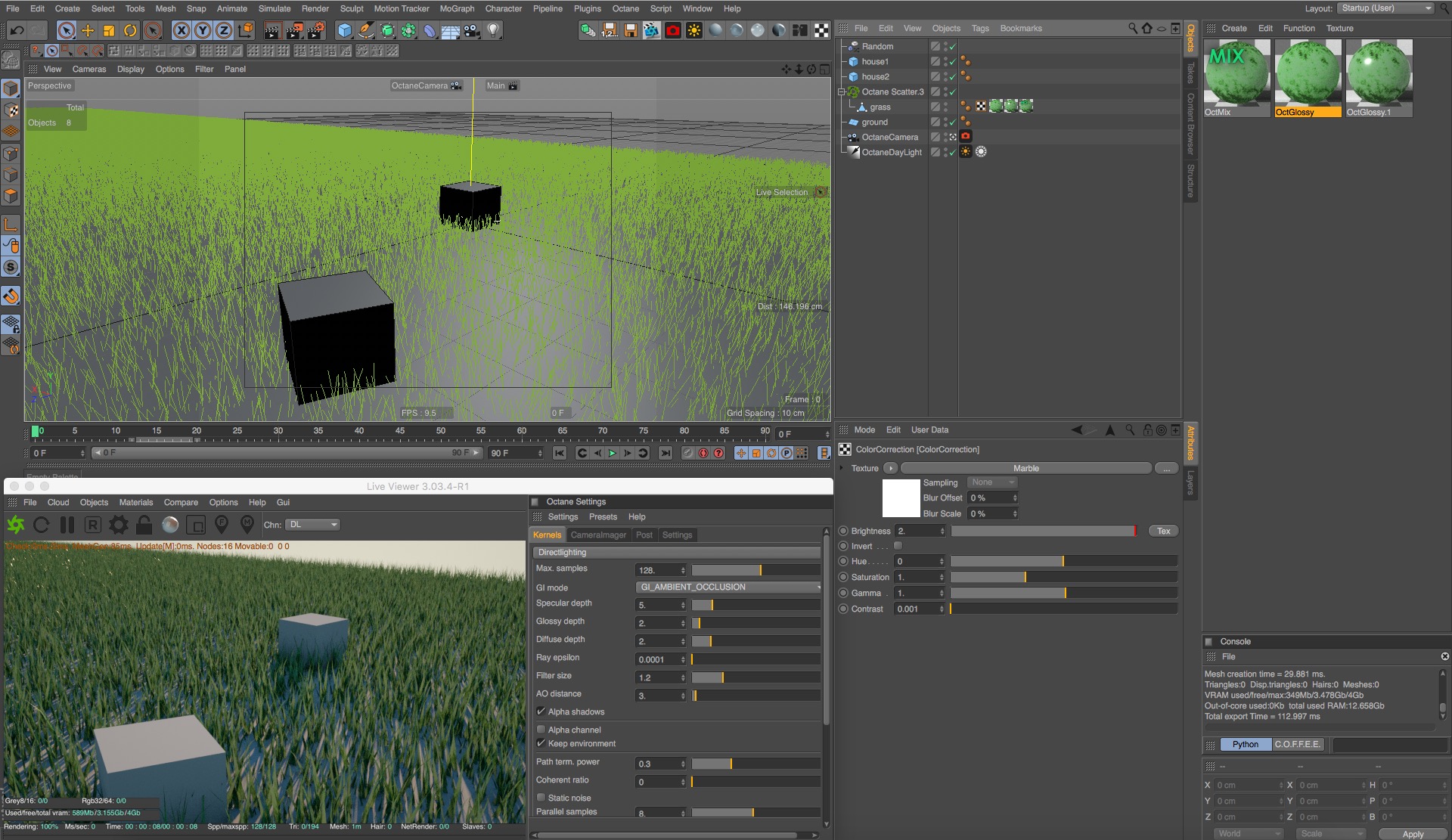This screenshot has width=1452, height=840.
Task: Switch to the CameraImager tab
Action: click(x=597, y=535)
